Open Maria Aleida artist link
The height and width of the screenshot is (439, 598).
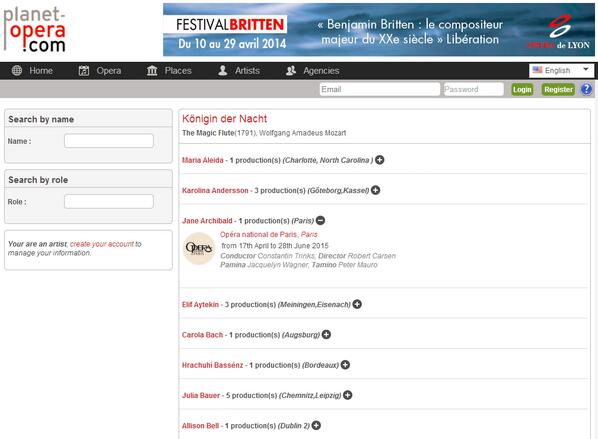tap(203, 160)
